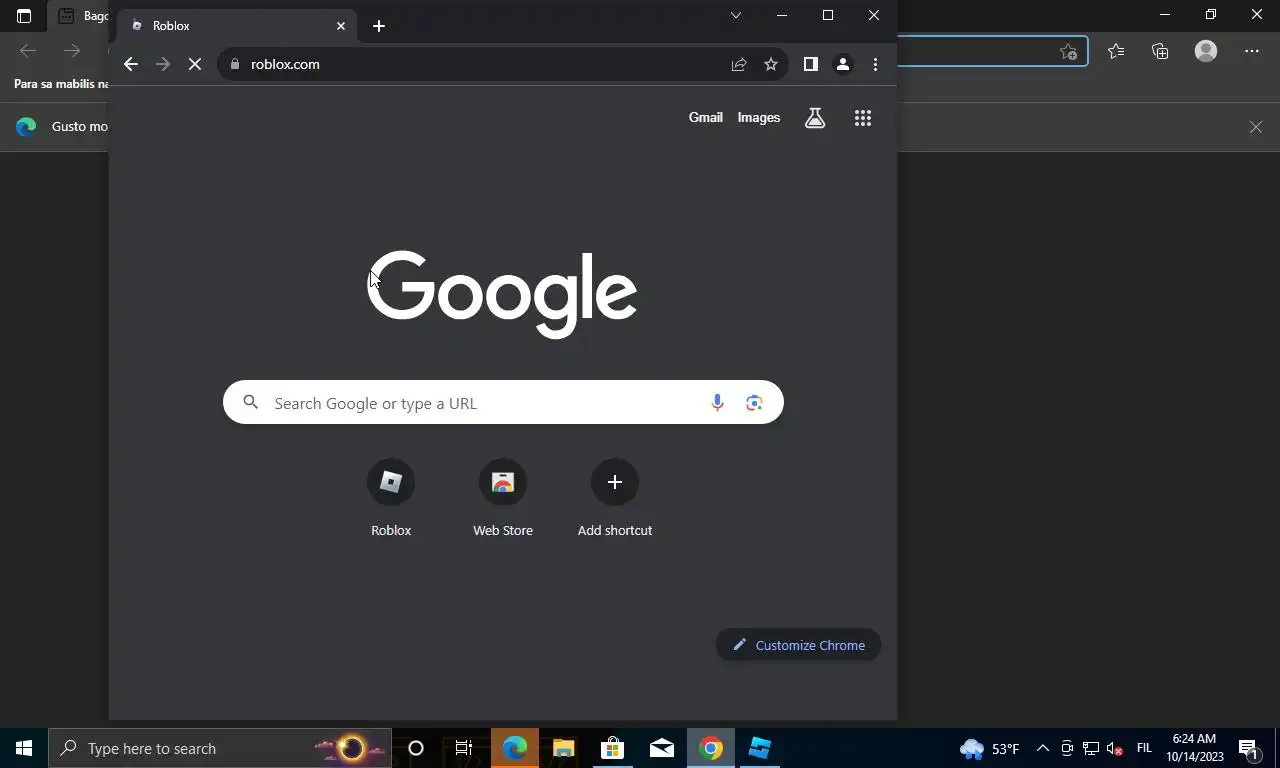Open Chrome's three-dot menu

coord(875,64)
